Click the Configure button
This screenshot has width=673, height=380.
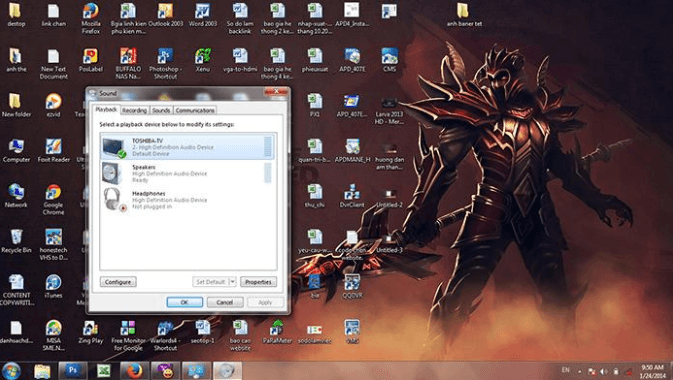coord(118,282)
